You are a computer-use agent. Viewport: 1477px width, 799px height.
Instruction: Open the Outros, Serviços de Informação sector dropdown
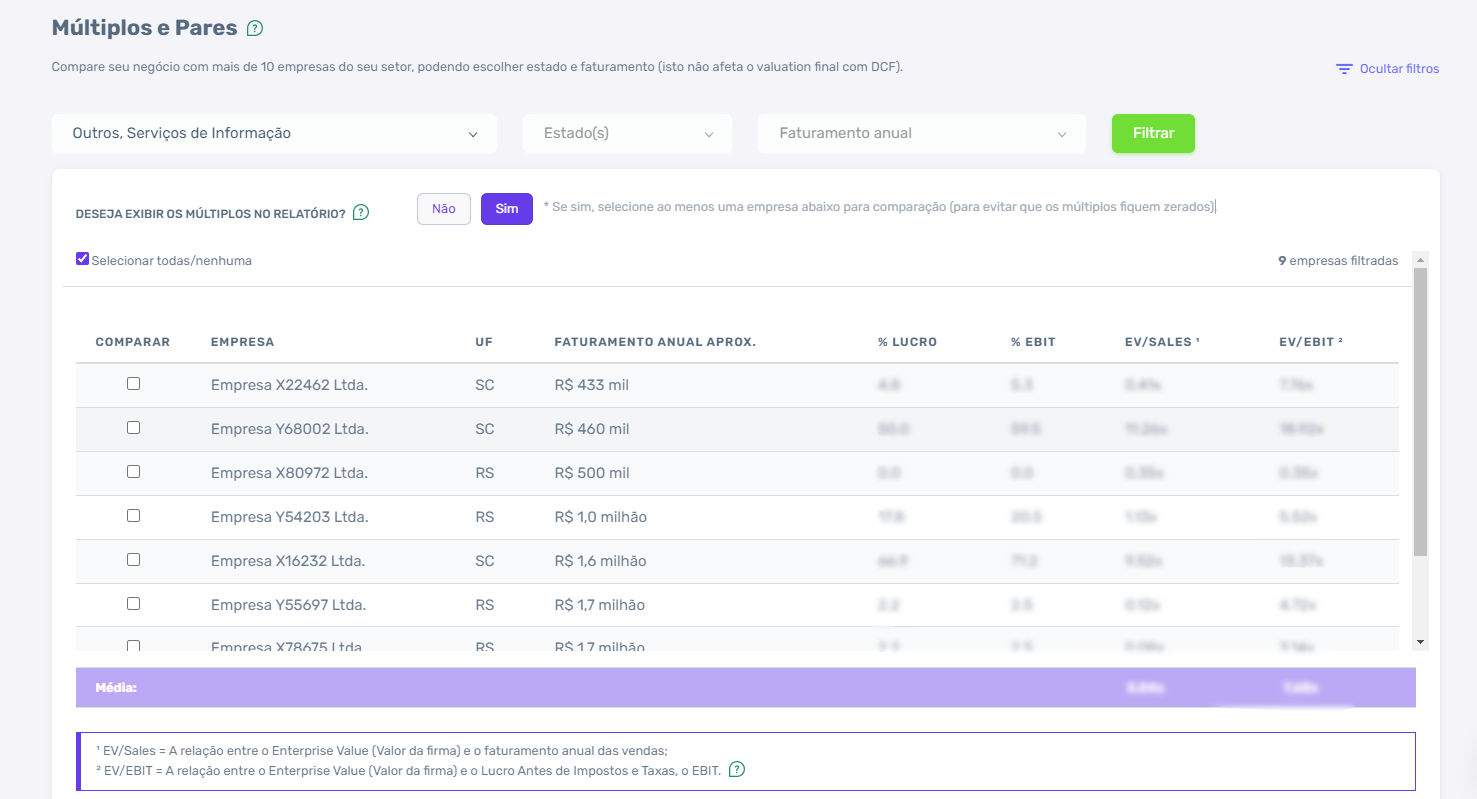tap(274, 133)
